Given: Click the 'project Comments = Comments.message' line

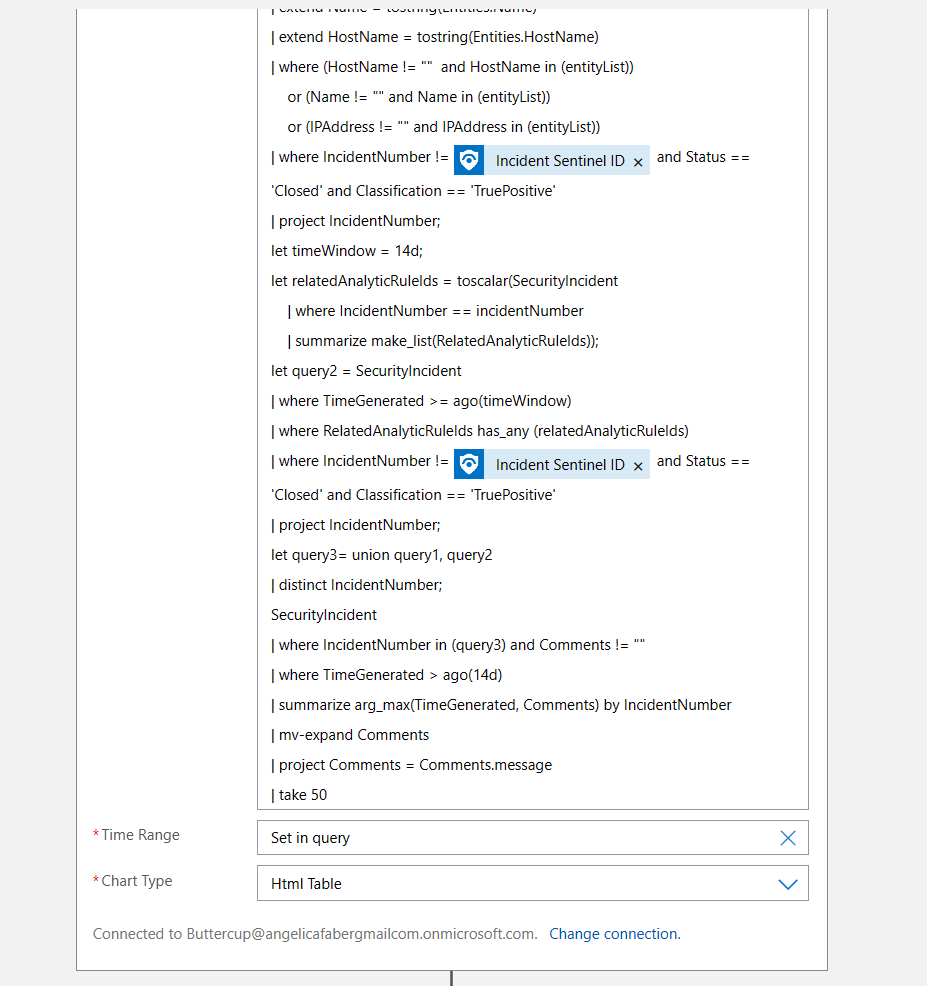Looking at the screenshot, I should click(x=411, y=765).
